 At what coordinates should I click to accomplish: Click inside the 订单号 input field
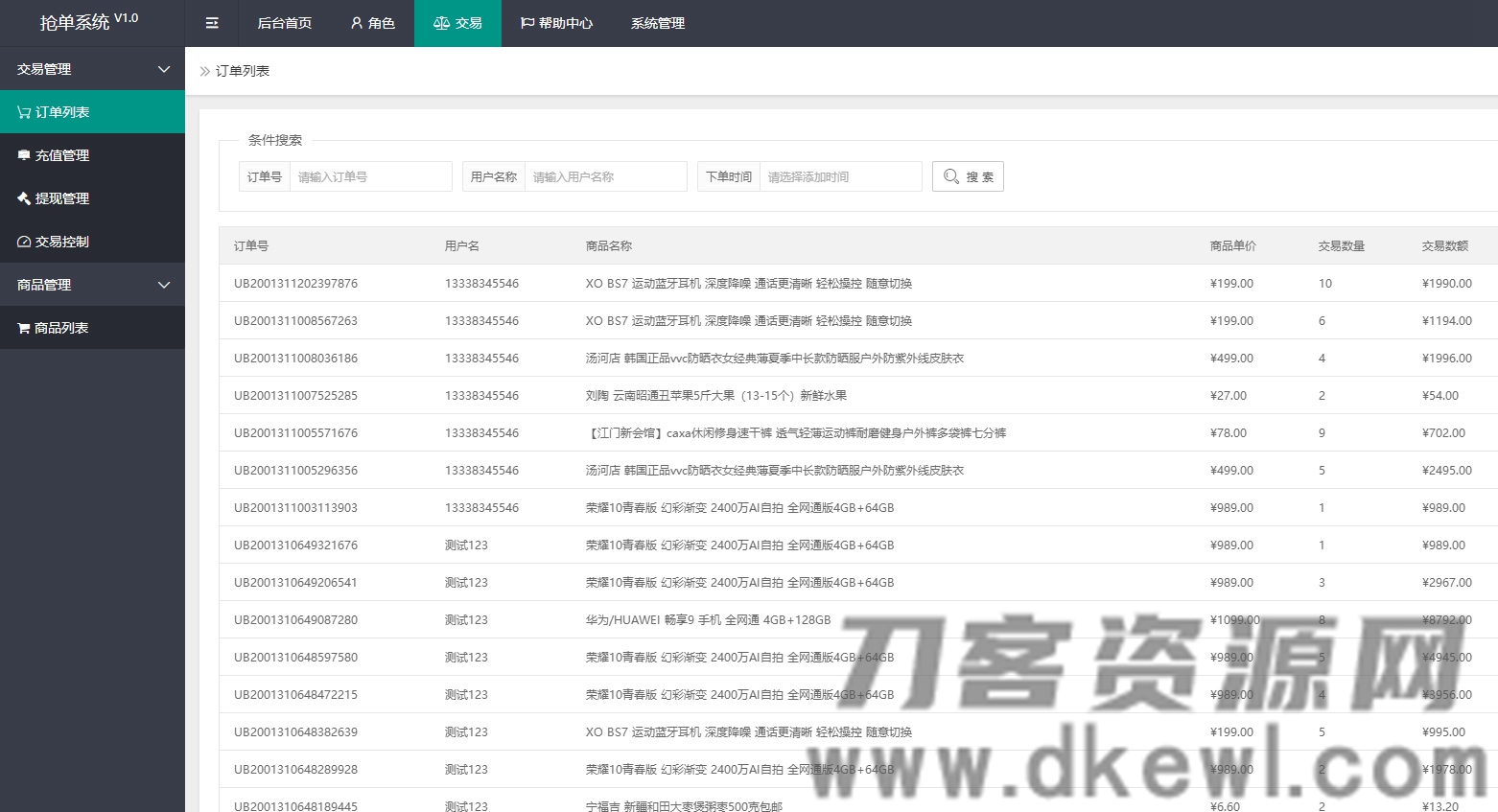click(x=370, y=175)
